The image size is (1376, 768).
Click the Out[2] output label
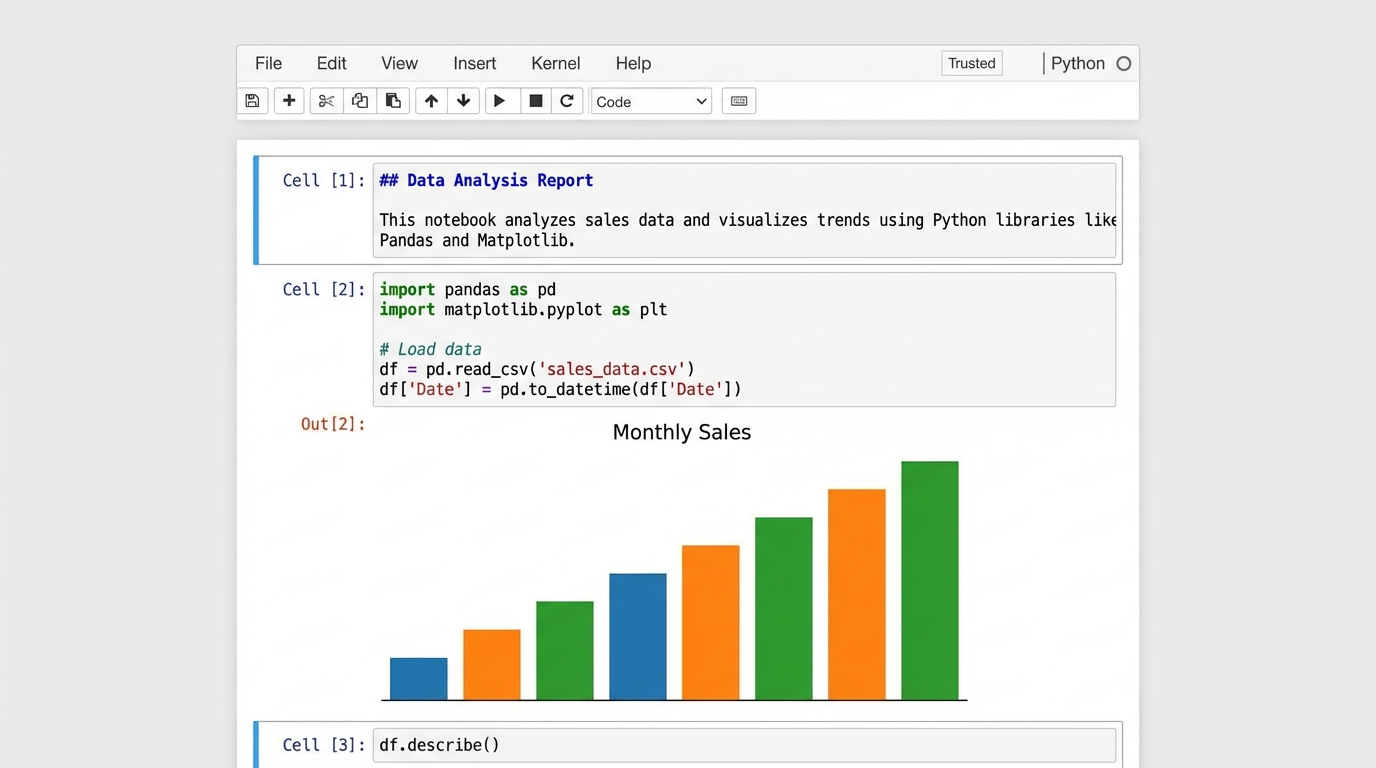333,424
